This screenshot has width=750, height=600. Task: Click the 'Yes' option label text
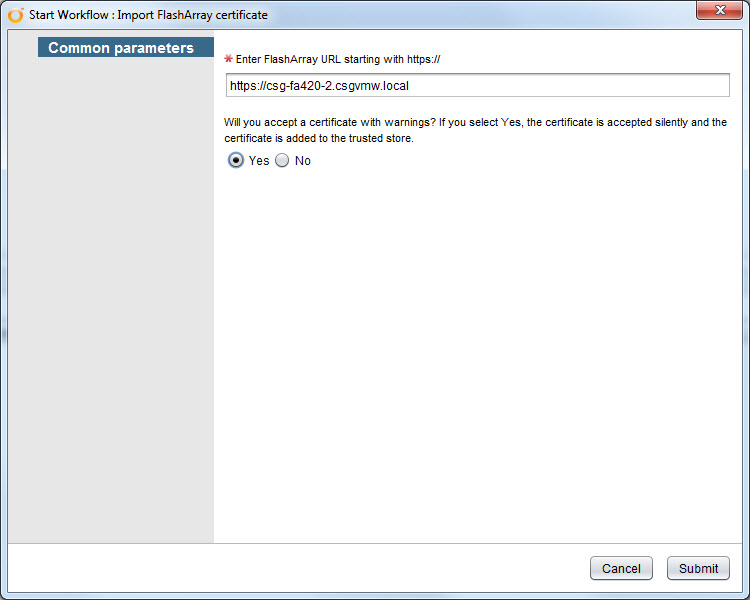[259, 161]
